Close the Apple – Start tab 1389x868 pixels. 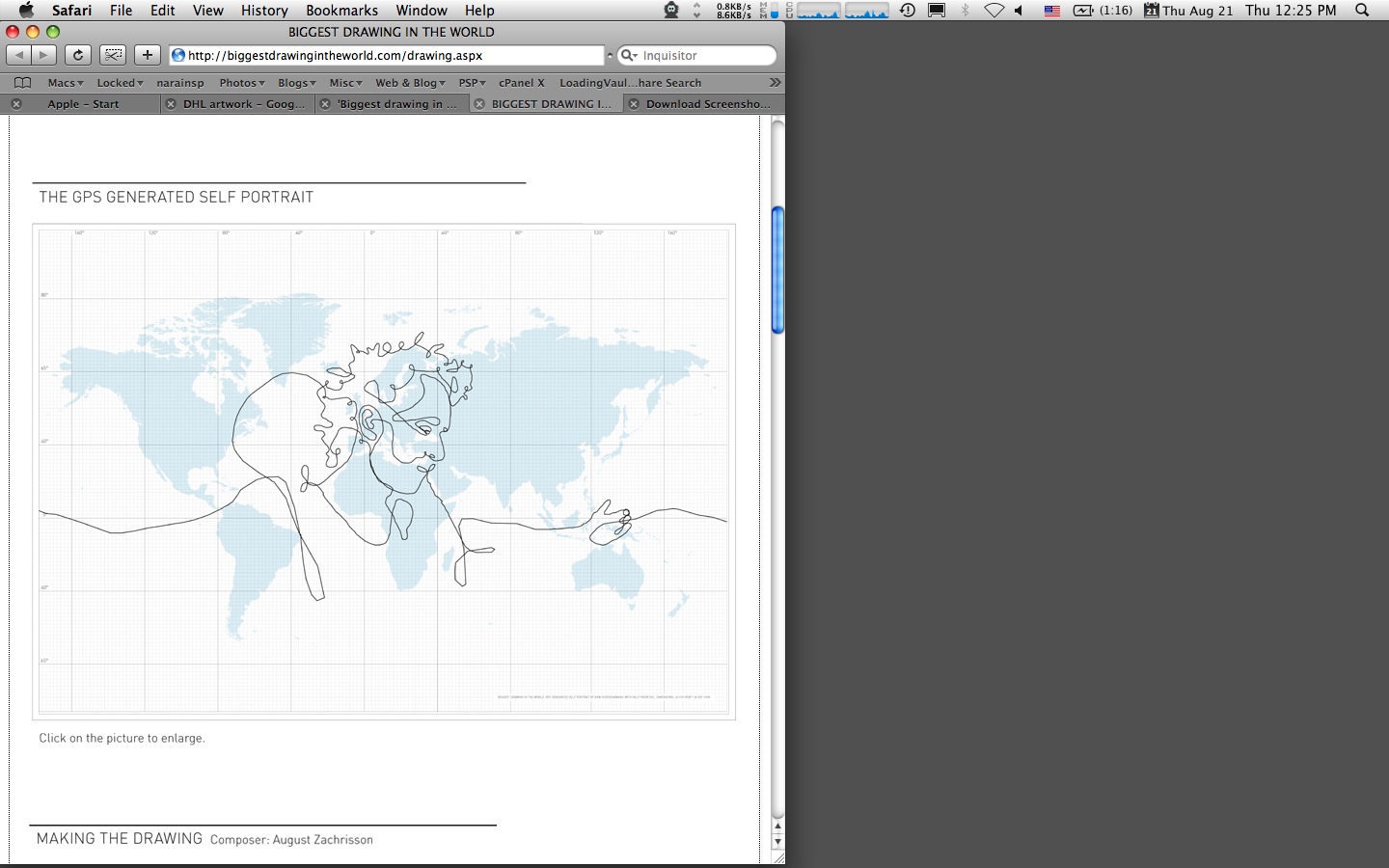point(16,104)
